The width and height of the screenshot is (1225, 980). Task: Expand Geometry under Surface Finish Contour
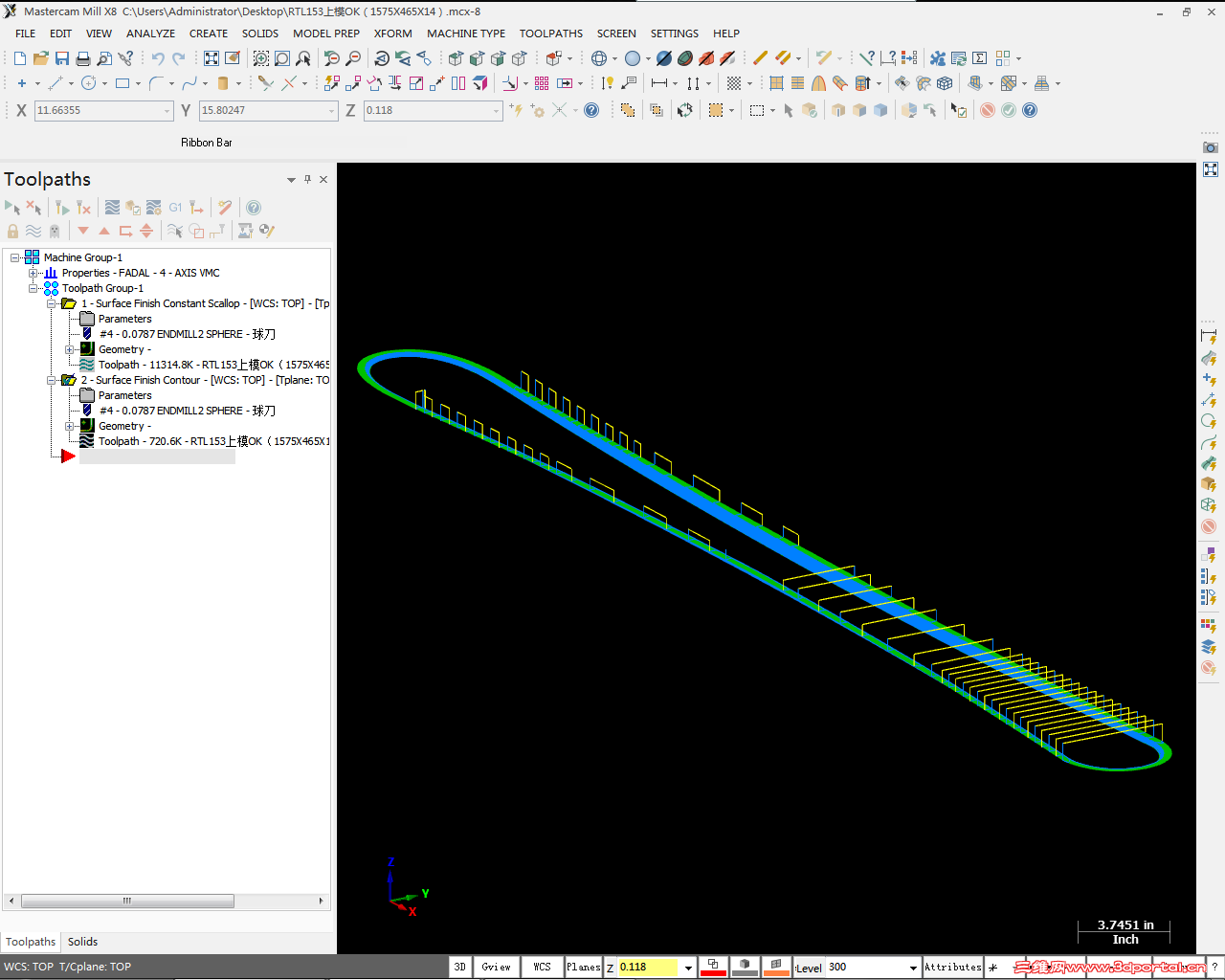(70, 426)
